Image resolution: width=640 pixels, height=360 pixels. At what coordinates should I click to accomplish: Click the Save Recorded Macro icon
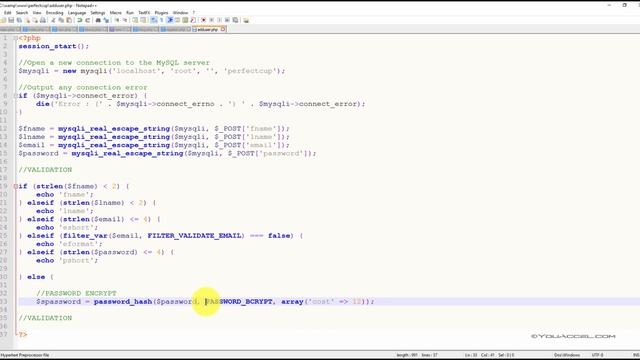coord(236,20)
